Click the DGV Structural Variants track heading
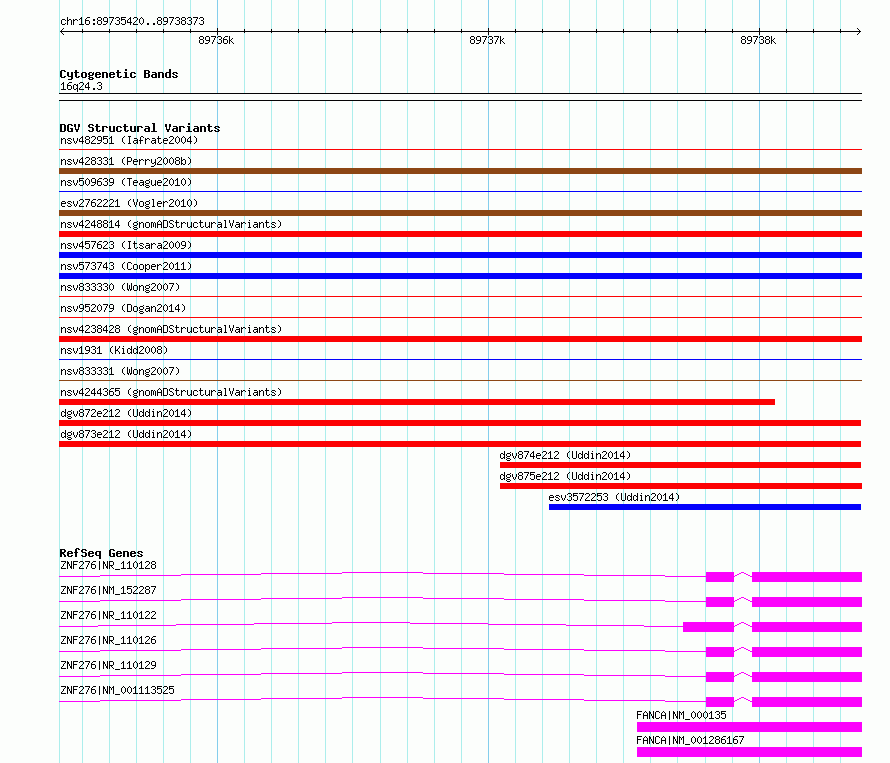Screen dimensions: 890x763 click(x=140, y=128)
